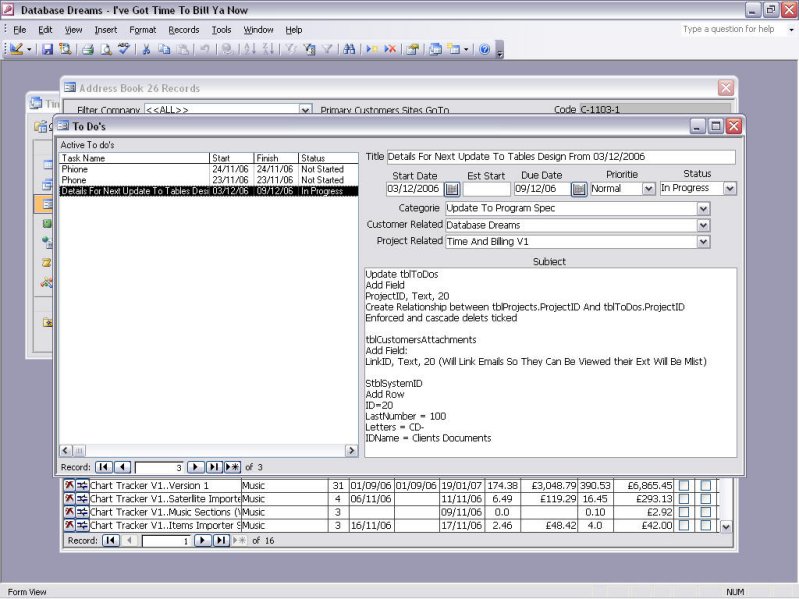Viewport: 799px width, 599px height.
Task: Click Filter By Form toolbar icon
Action: coord(309,49)
